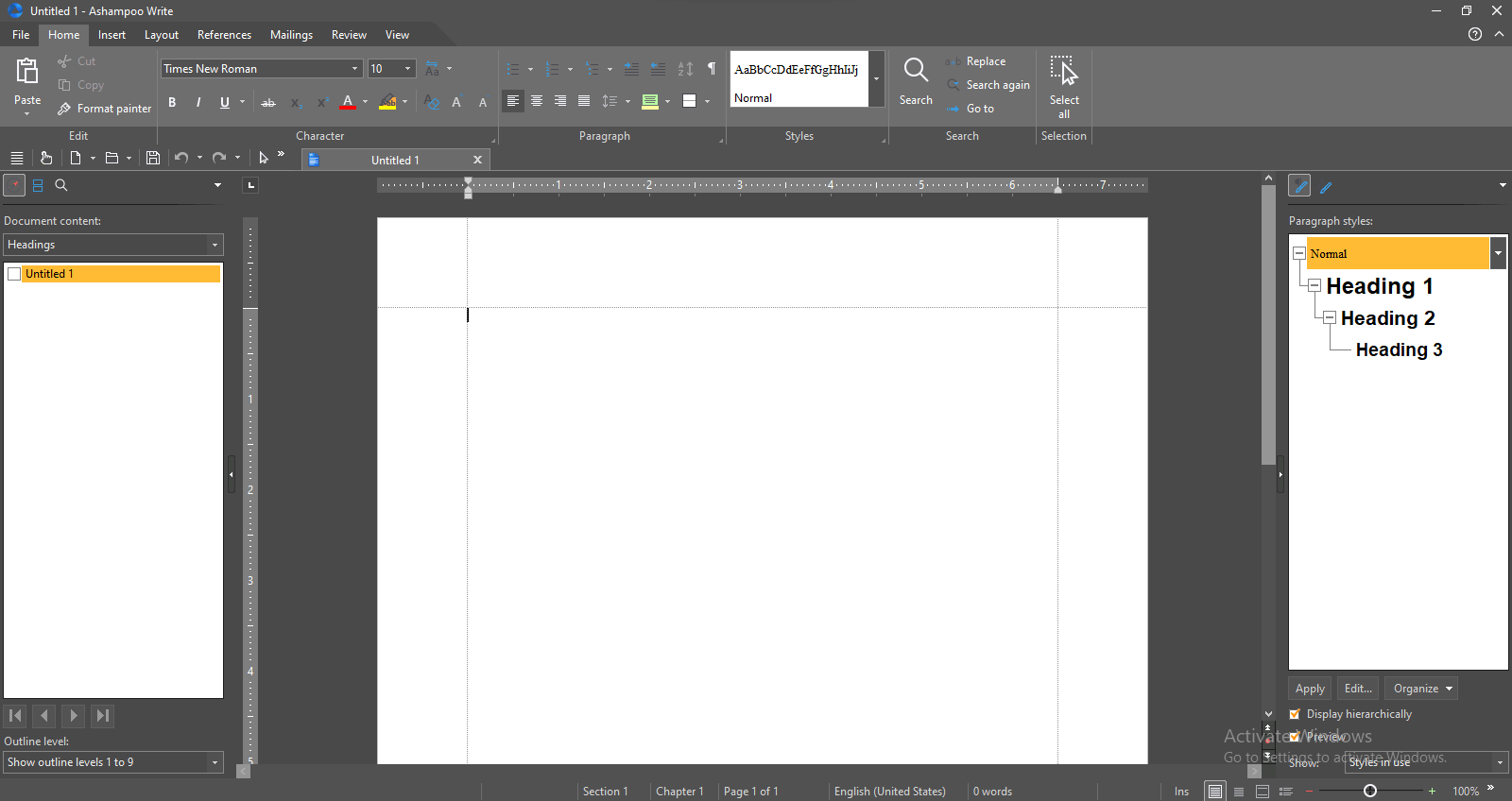Click the Format painter tool
Screen dimensions: 1512x801
[x=104, y=109]
